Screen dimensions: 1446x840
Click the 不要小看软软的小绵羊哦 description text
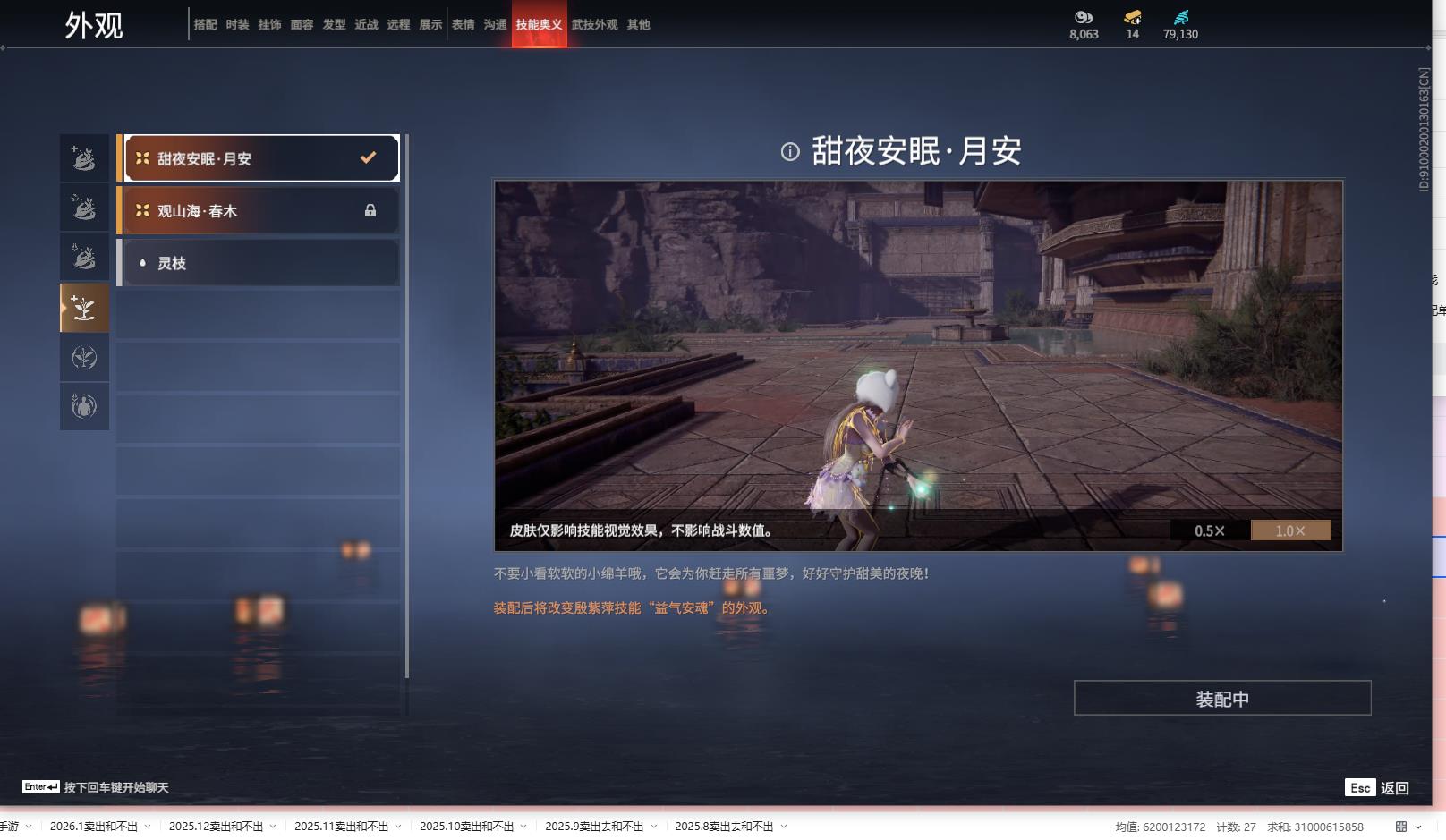click(712, 573)
